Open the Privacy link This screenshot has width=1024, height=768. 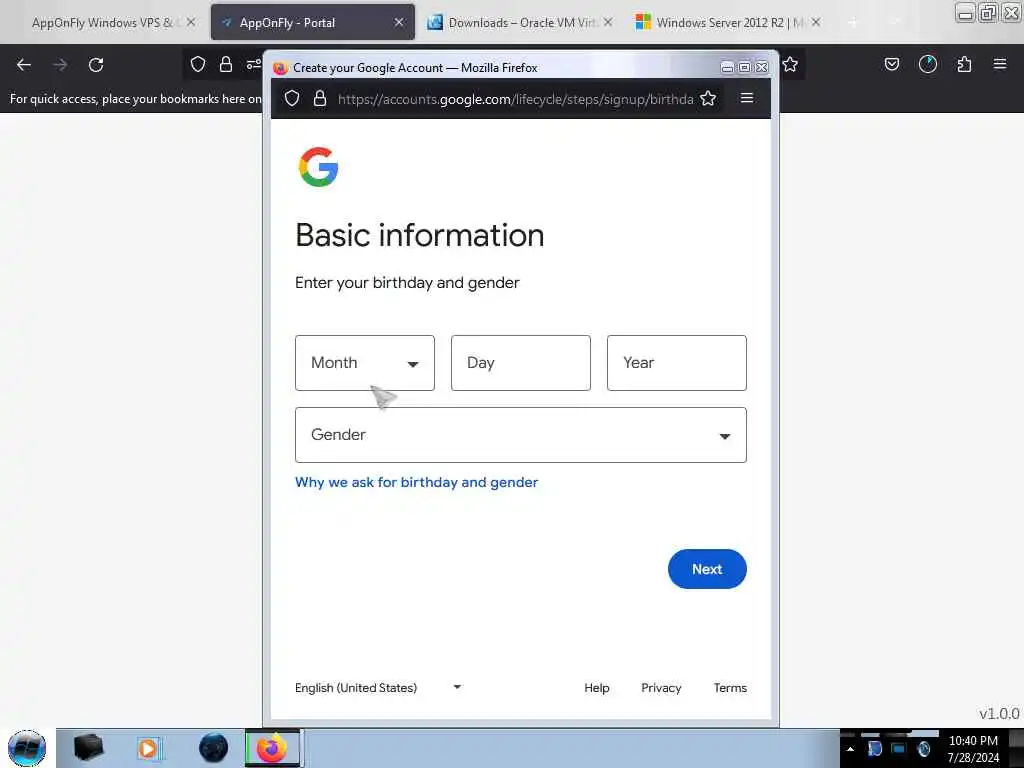pyautogui.click(x=661, y=688)
